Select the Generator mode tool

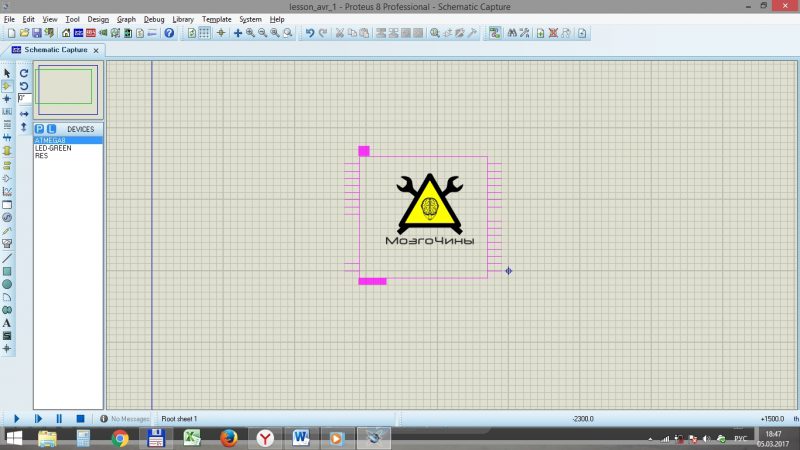[x=7, y=217]
